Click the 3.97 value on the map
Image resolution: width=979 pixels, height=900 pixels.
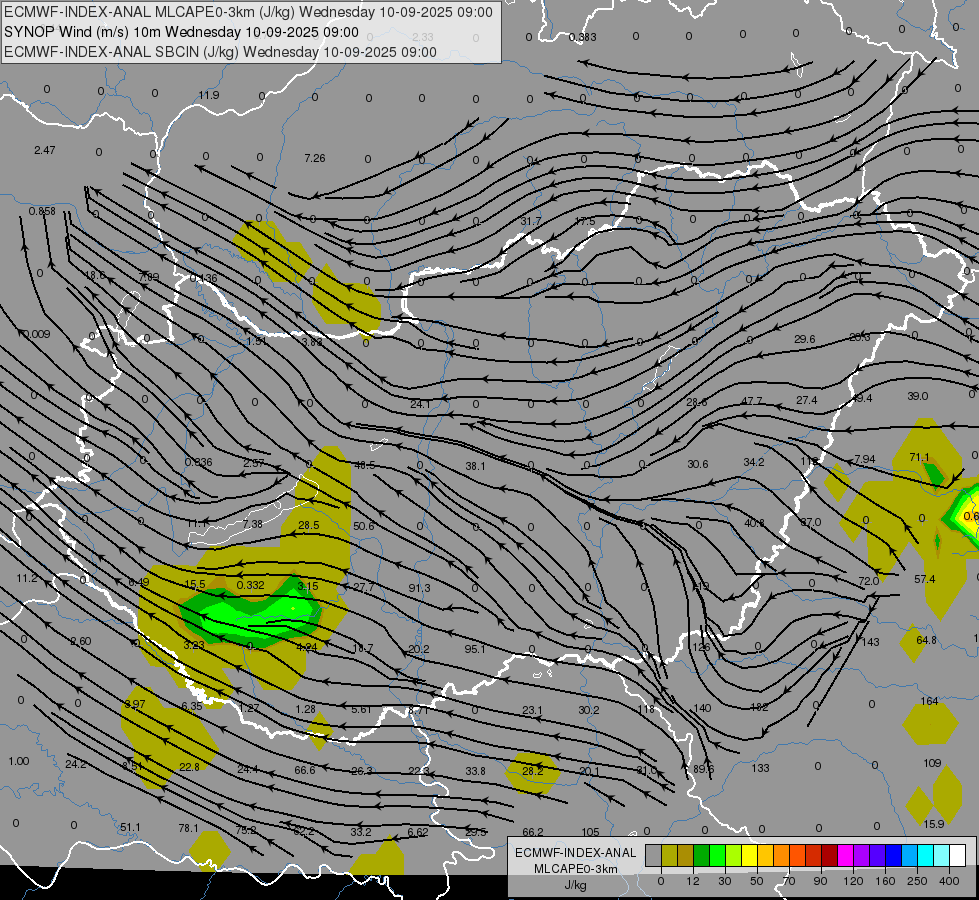coord(135,704)
